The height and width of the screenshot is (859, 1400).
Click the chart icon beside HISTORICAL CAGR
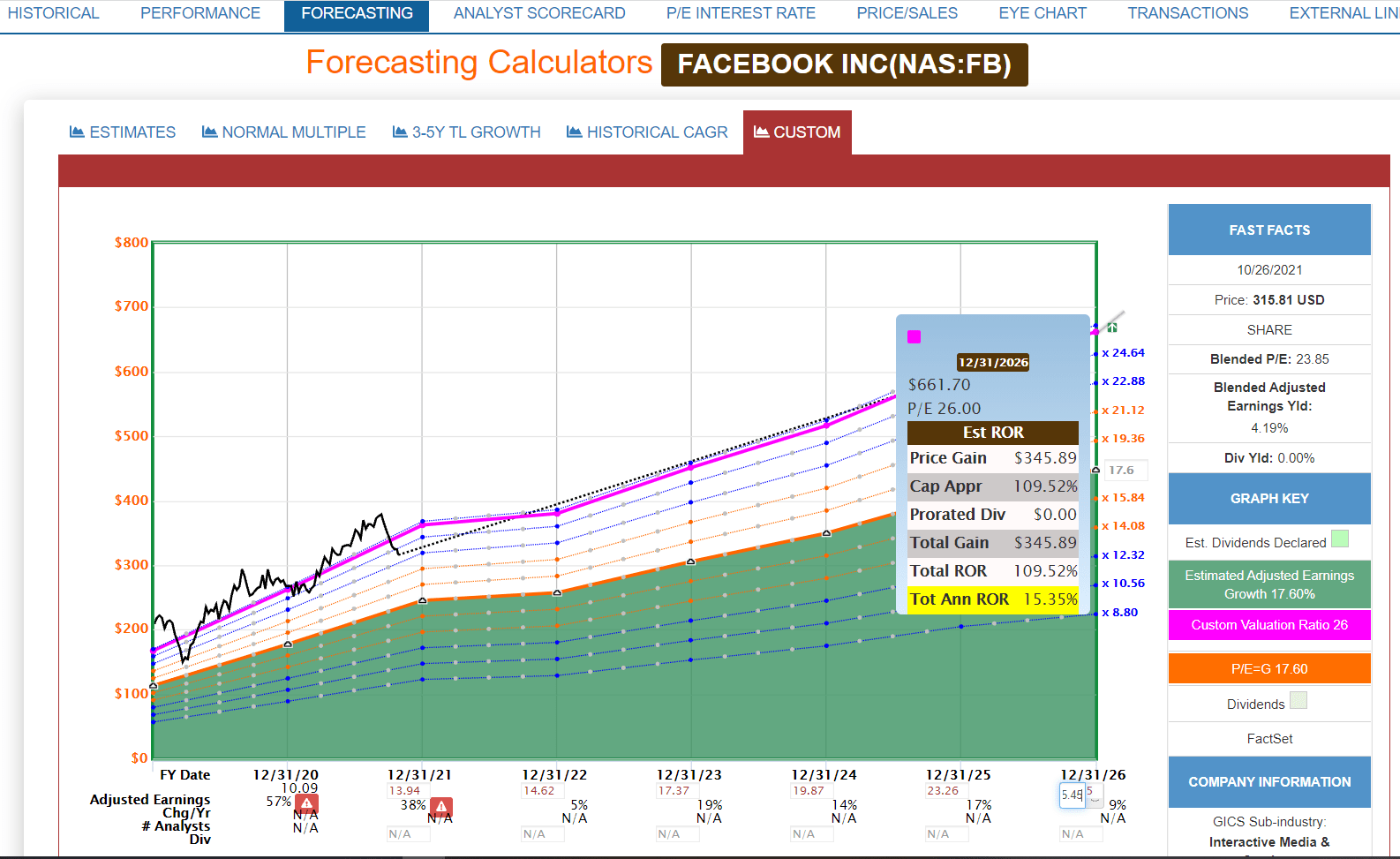[x=574, y=132]
